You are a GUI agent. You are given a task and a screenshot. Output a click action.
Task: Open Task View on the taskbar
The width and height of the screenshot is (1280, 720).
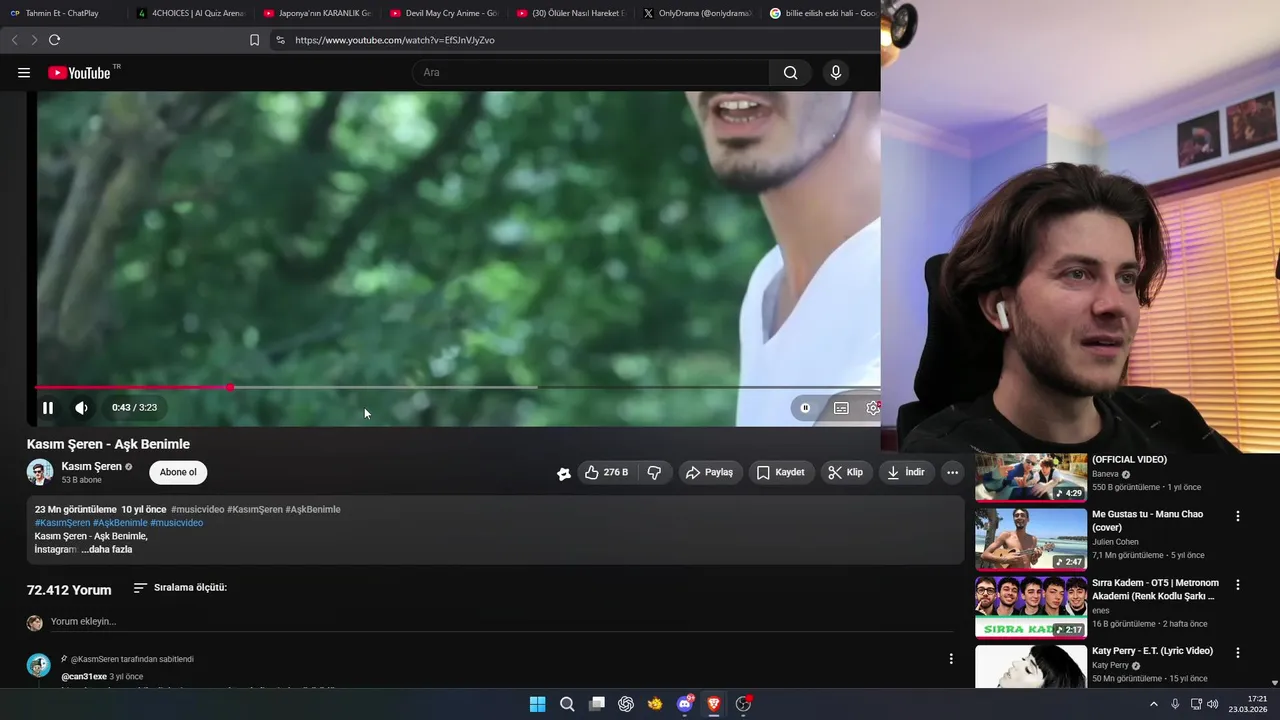[x=597, y=704]
